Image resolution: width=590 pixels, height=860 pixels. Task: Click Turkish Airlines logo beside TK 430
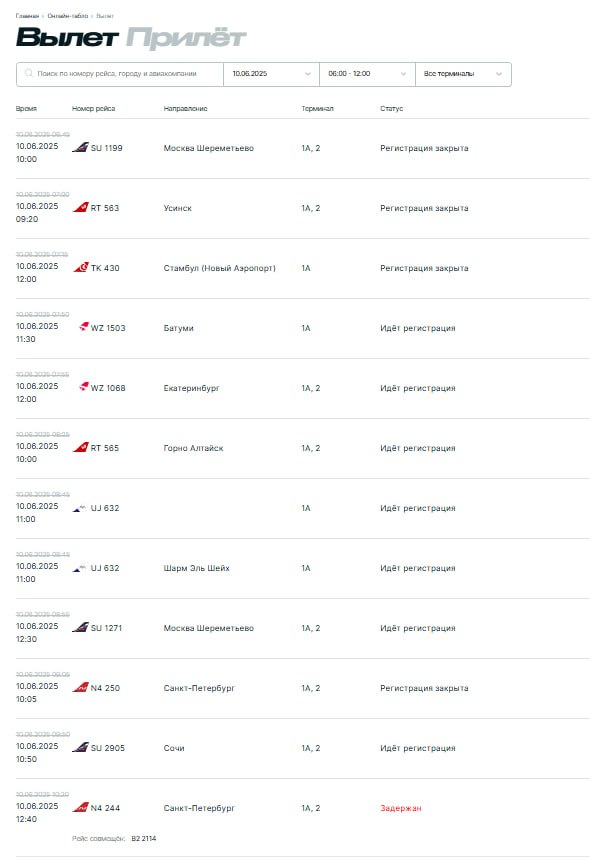[81, 267]
